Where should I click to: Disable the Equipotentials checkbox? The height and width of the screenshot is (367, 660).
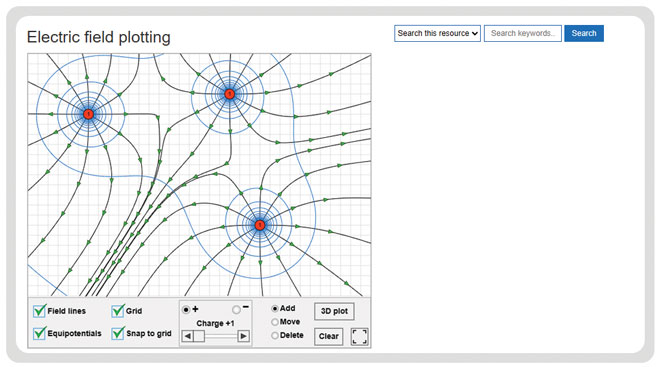39,333
